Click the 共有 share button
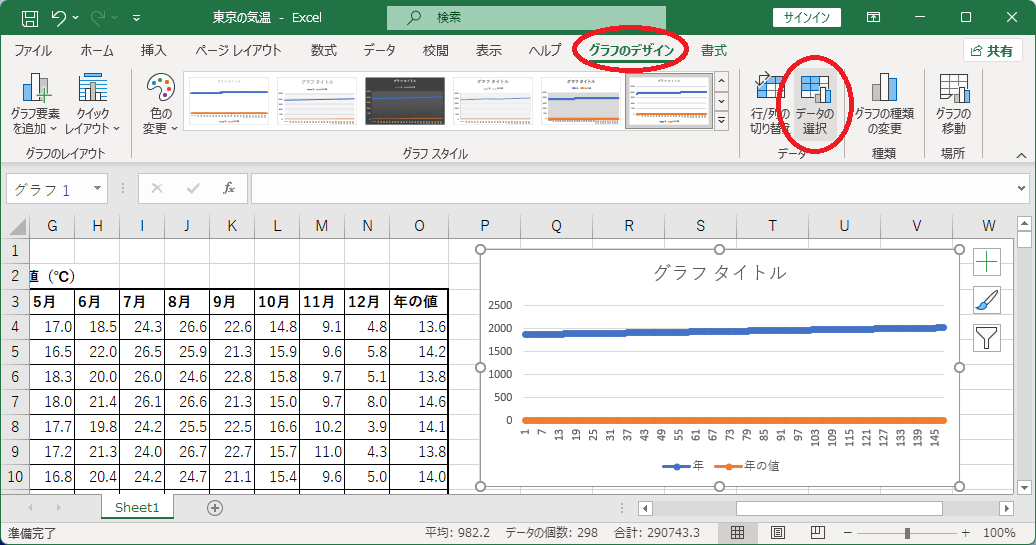 [x=992, y=51]
